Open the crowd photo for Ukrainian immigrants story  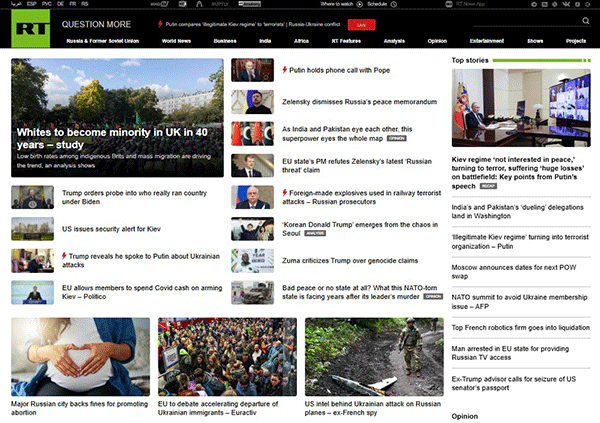[227, 357]
